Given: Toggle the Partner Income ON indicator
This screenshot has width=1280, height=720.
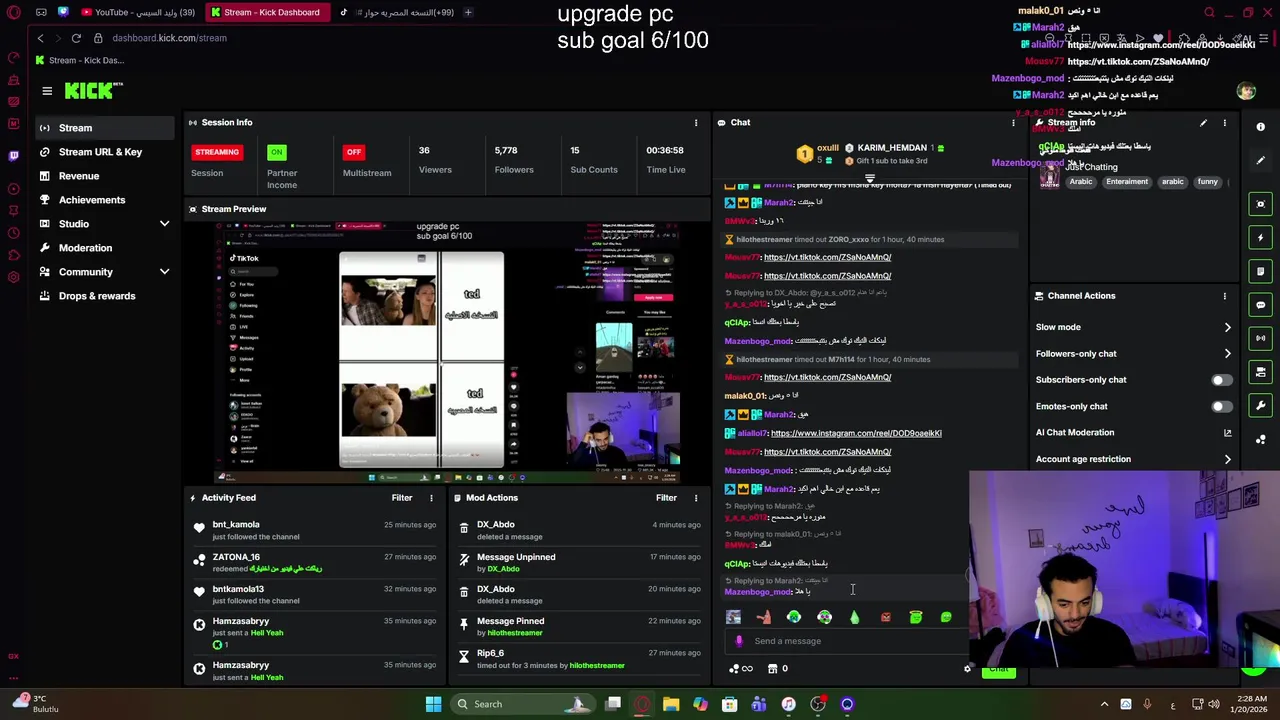Looking at the screenshot, I should (x=277, y=152).
